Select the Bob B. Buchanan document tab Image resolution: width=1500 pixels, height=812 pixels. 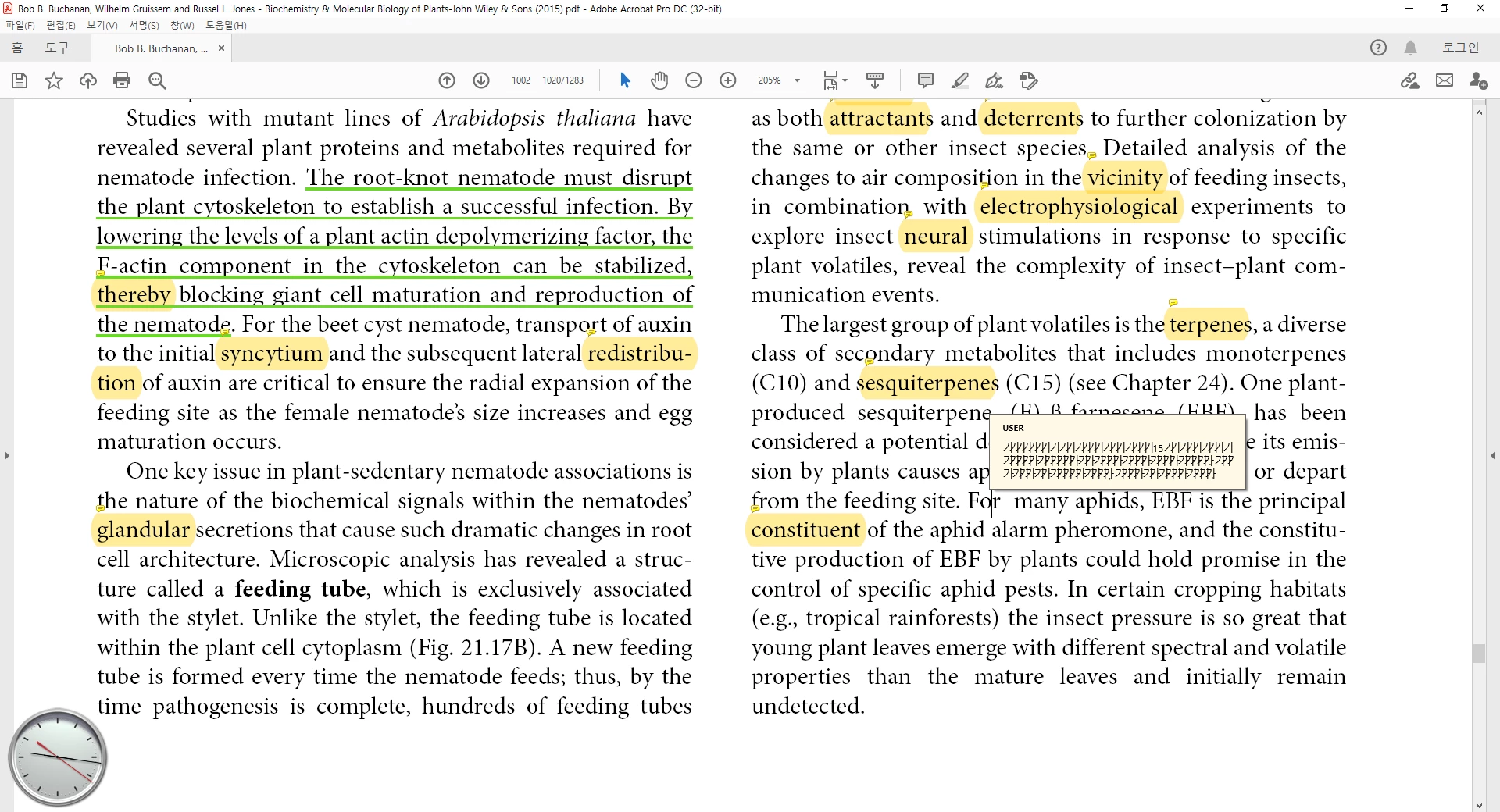[x=161, y=48]
